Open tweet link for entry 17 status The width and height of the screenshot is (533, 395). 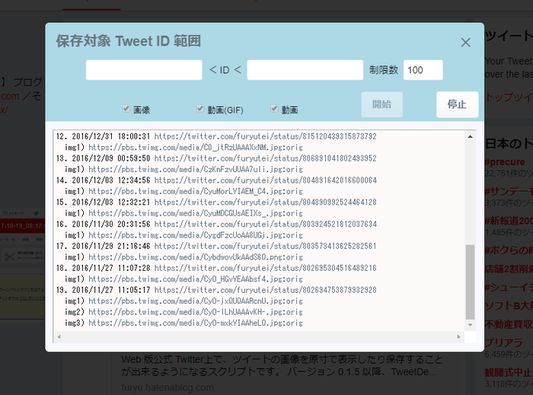(265, 246)
